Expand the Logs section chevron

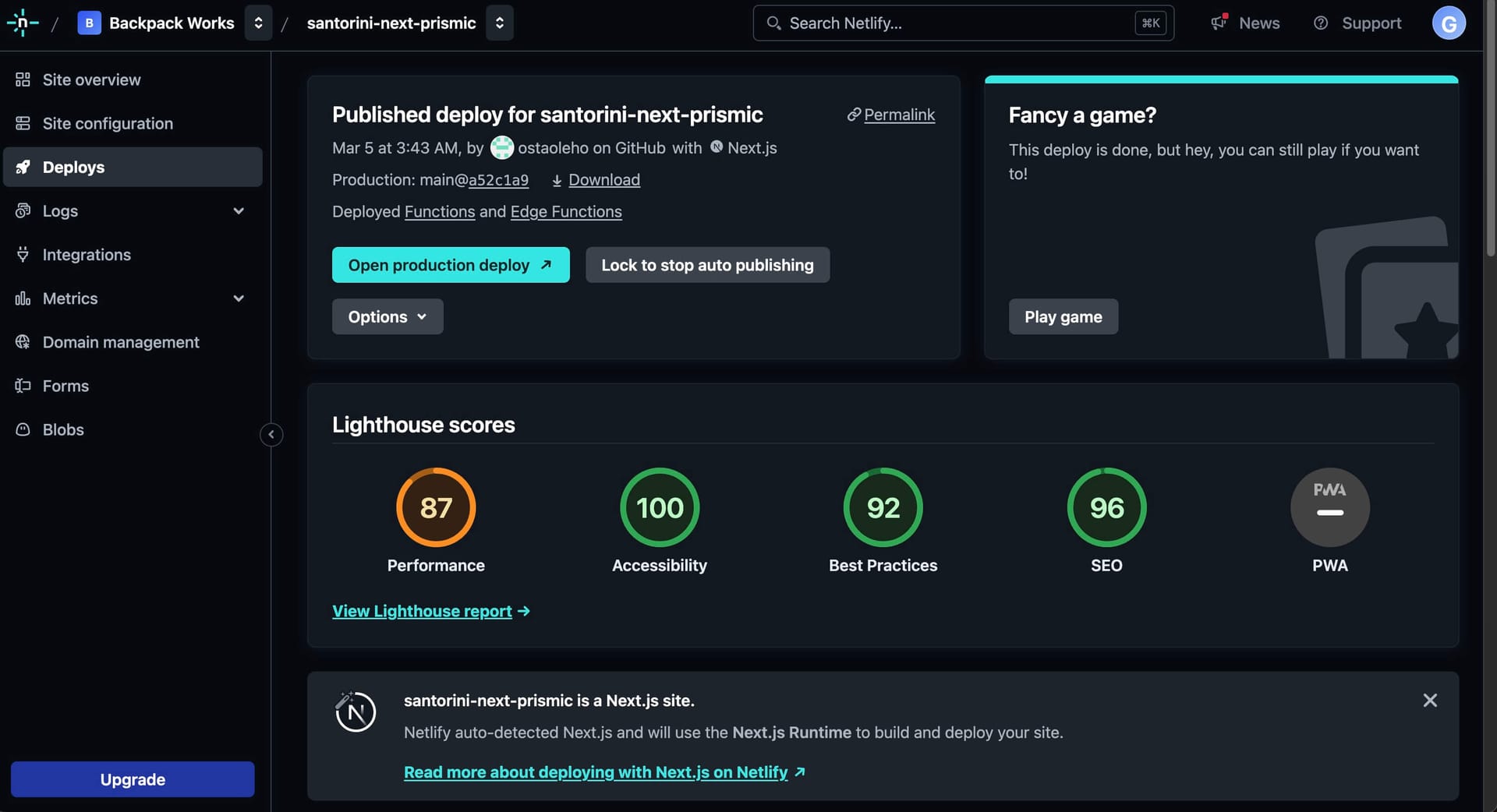coord(239,210)
